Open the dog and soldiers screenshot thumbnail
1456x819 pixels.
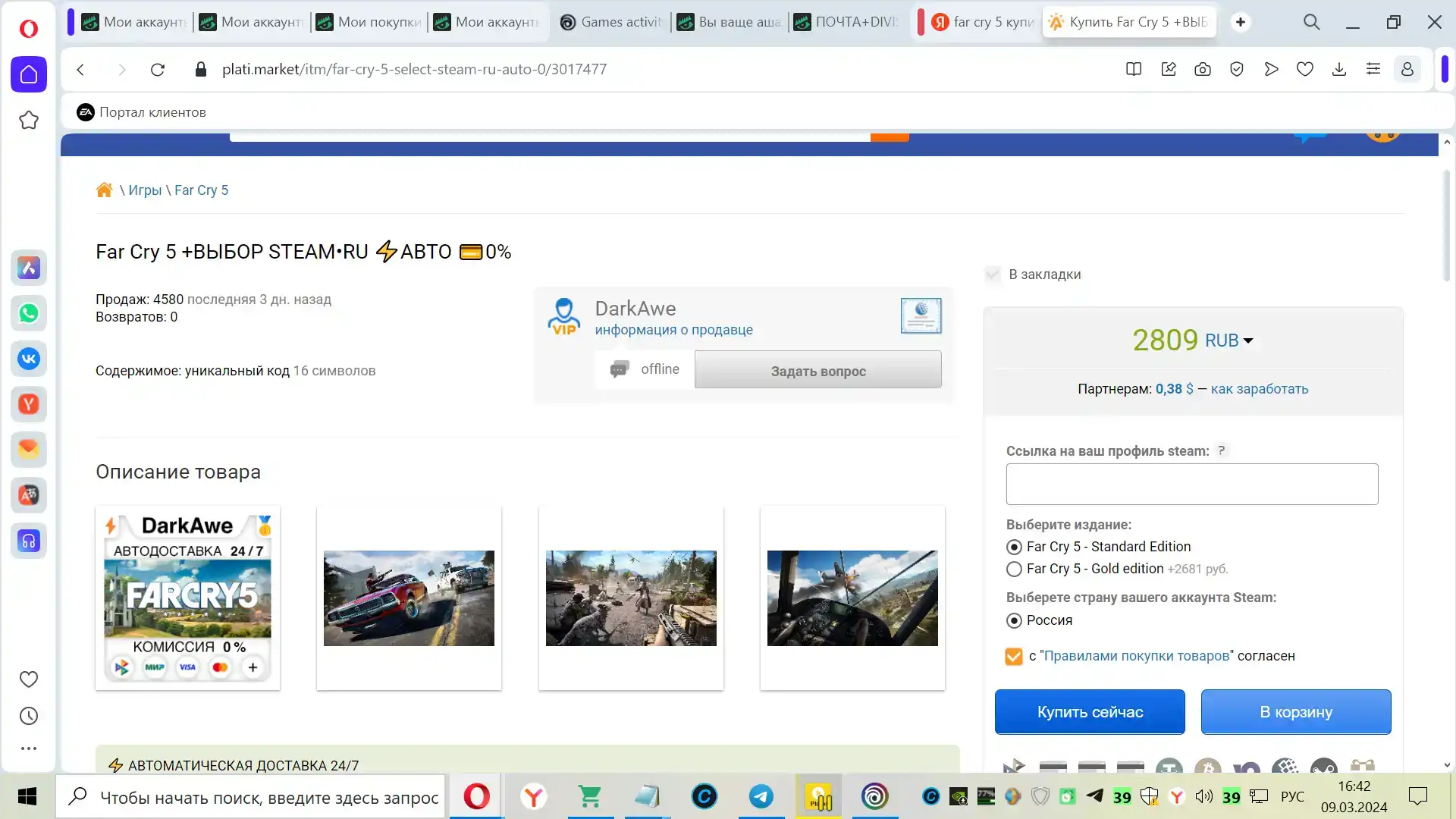coord(631,598)
